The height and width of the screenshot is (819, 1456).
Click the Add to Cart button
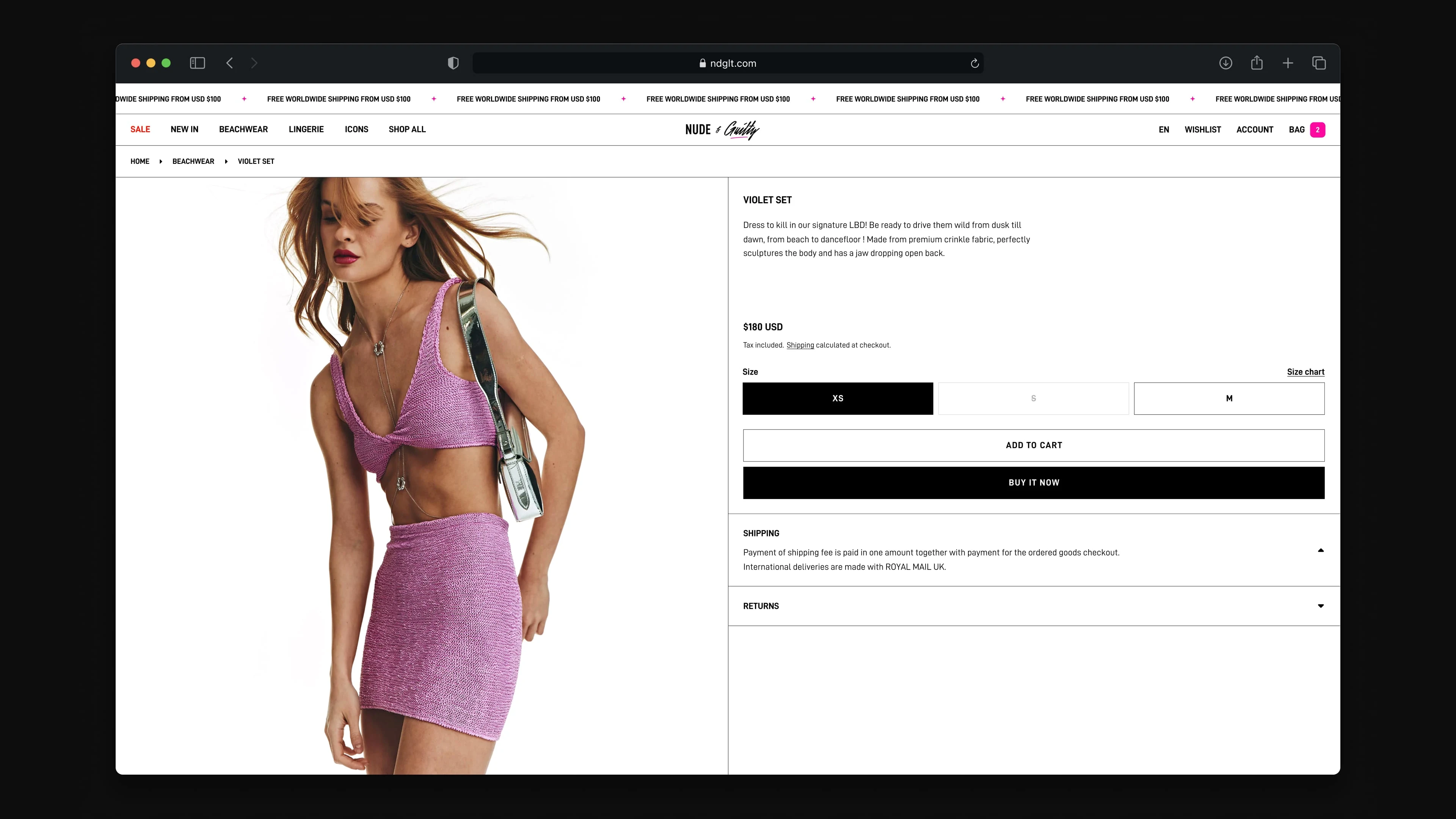1033,446
